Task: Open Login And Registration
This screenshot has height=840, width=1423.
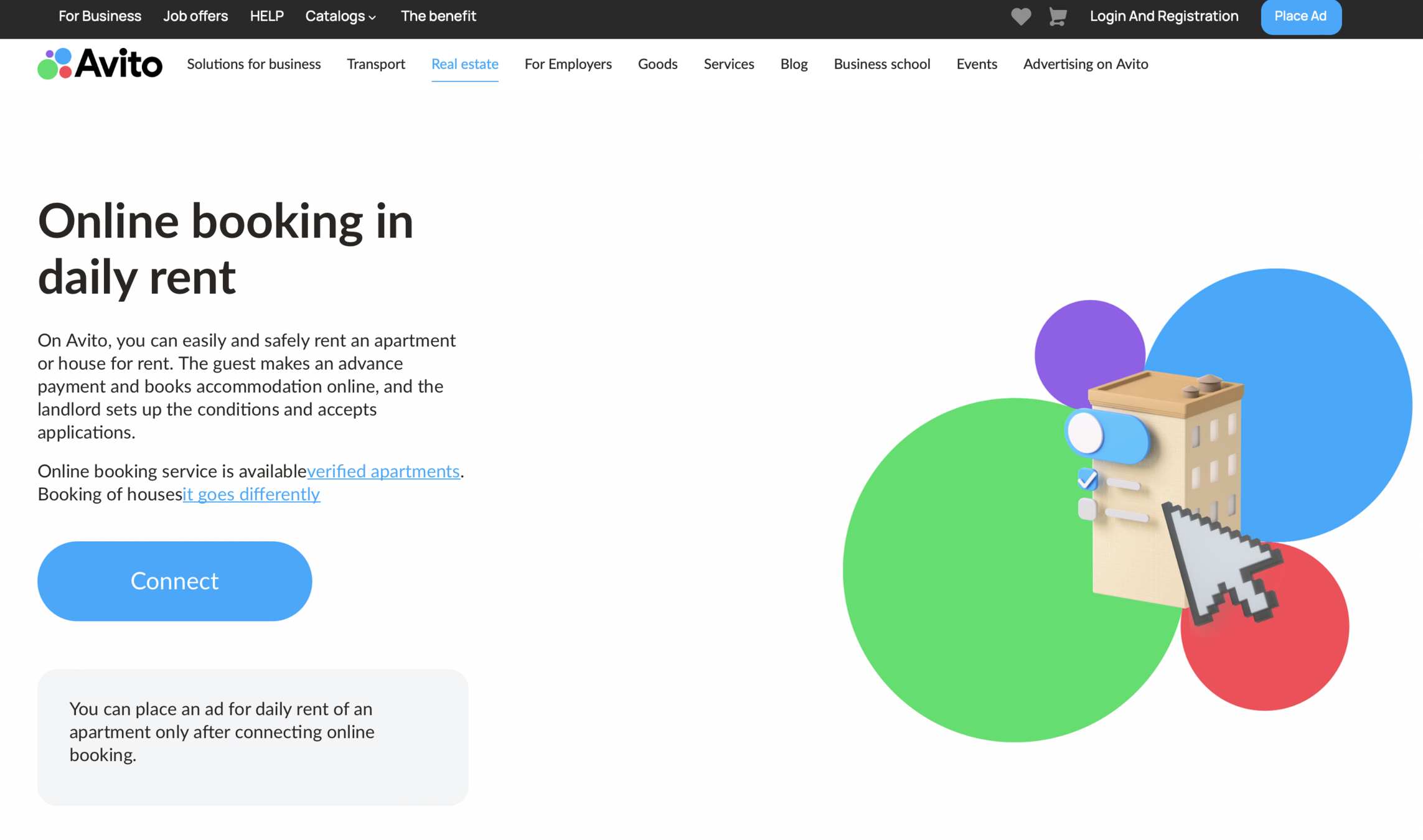Action: pos(1163,16)
